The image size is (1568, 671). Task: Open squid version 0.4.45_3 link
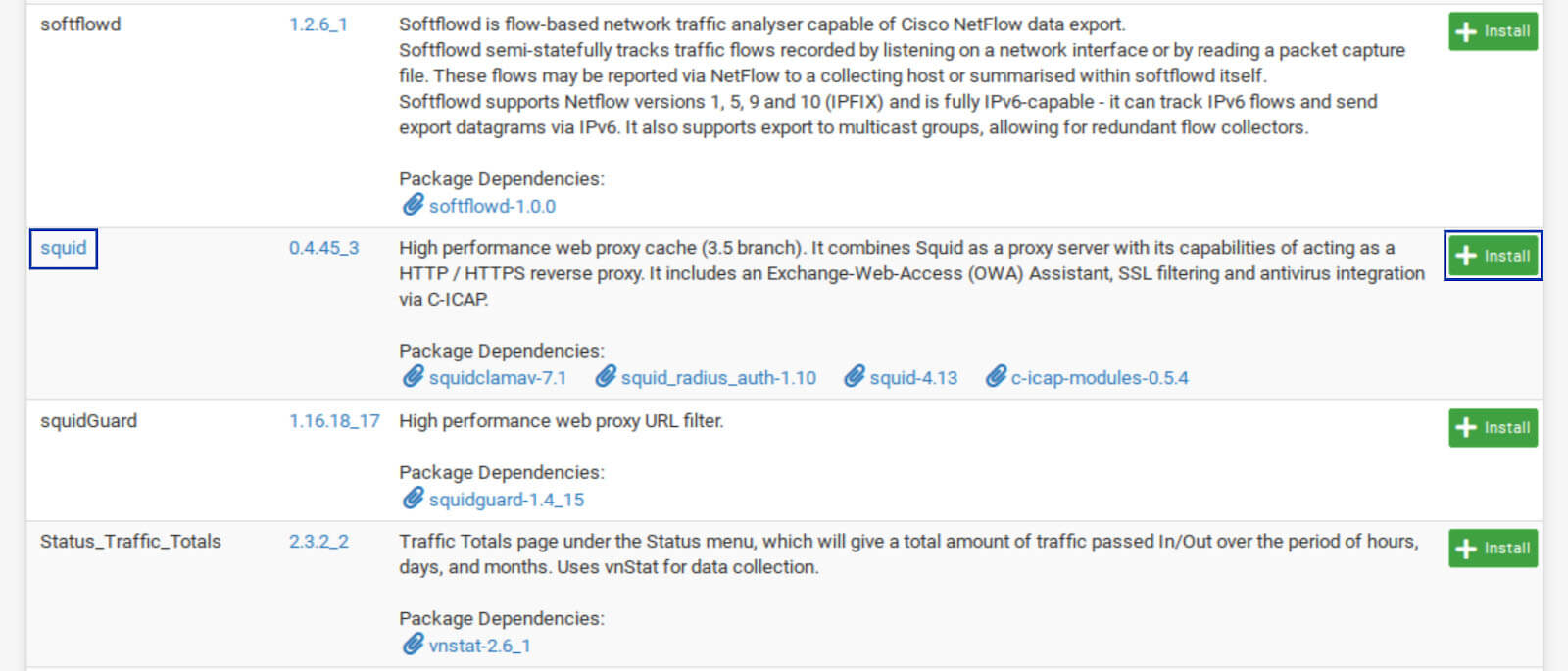pyautogui.click(x=323, y=248)
